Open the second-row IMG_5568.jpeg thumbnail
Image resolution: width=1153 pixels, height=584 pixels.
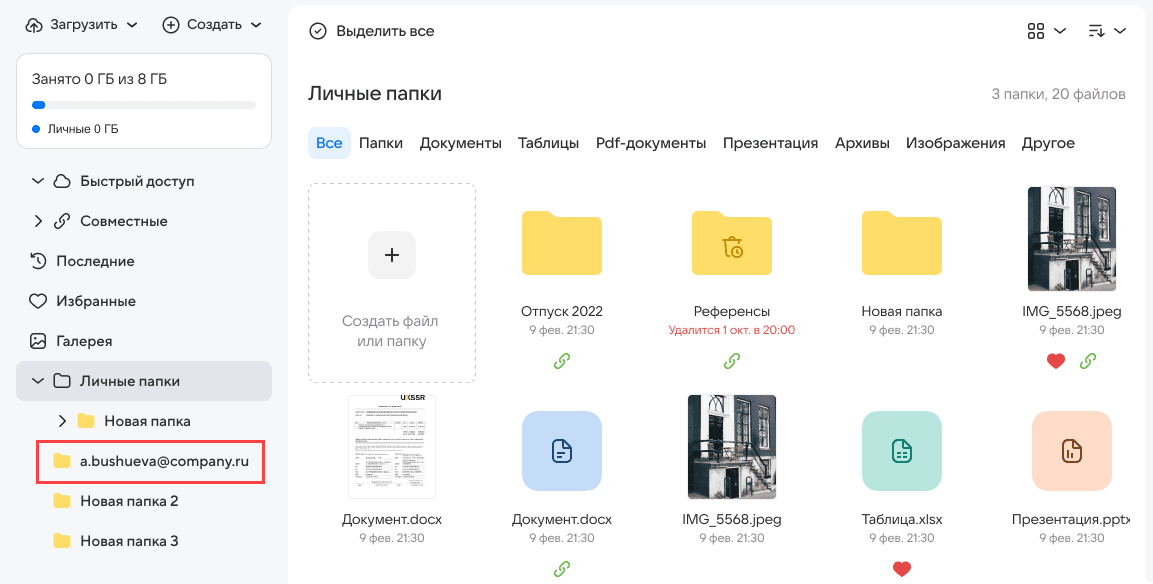[x=732, y=447]
